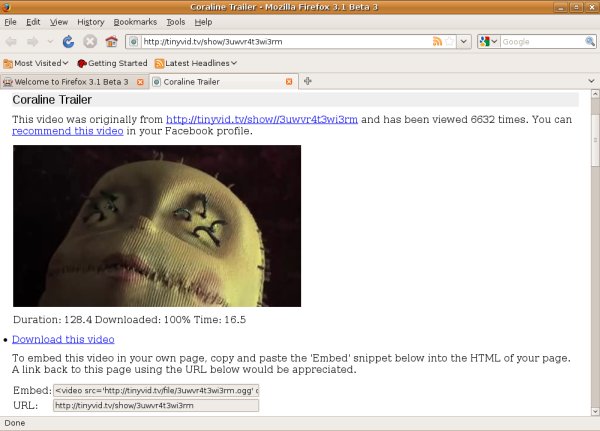Click the Download this video link
This screenshot has height=431, width=600.
click(x=63, y=339)
